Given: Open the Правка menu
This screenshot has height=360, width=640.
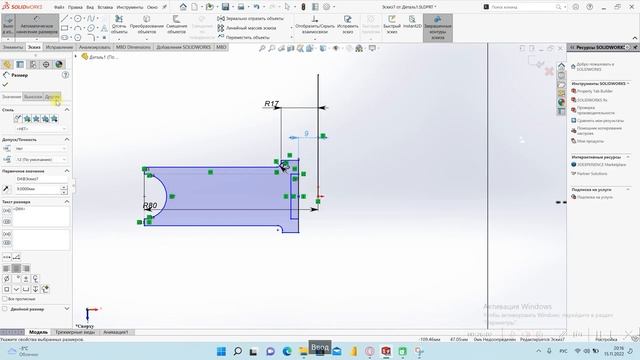Looking at the screenshot, I should tap(75, 7).
